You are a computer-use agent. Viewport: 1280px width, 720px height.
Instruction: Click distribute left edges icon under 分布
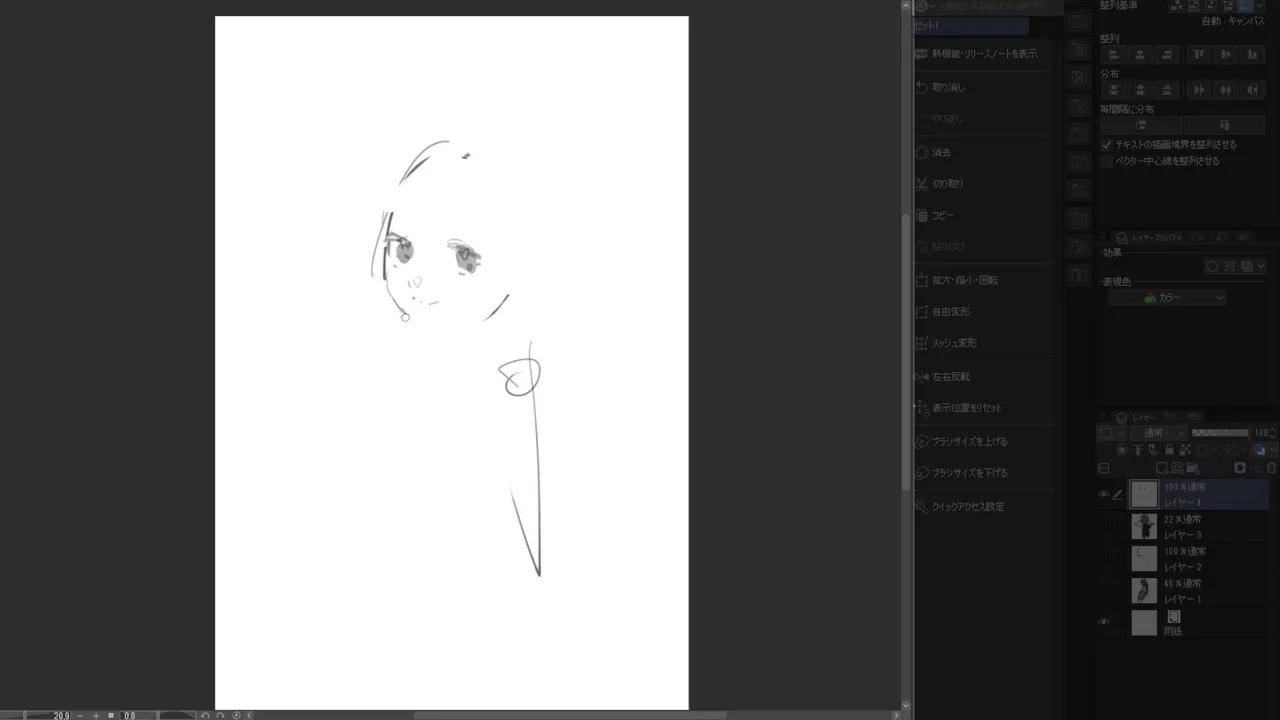[1199, 90]
